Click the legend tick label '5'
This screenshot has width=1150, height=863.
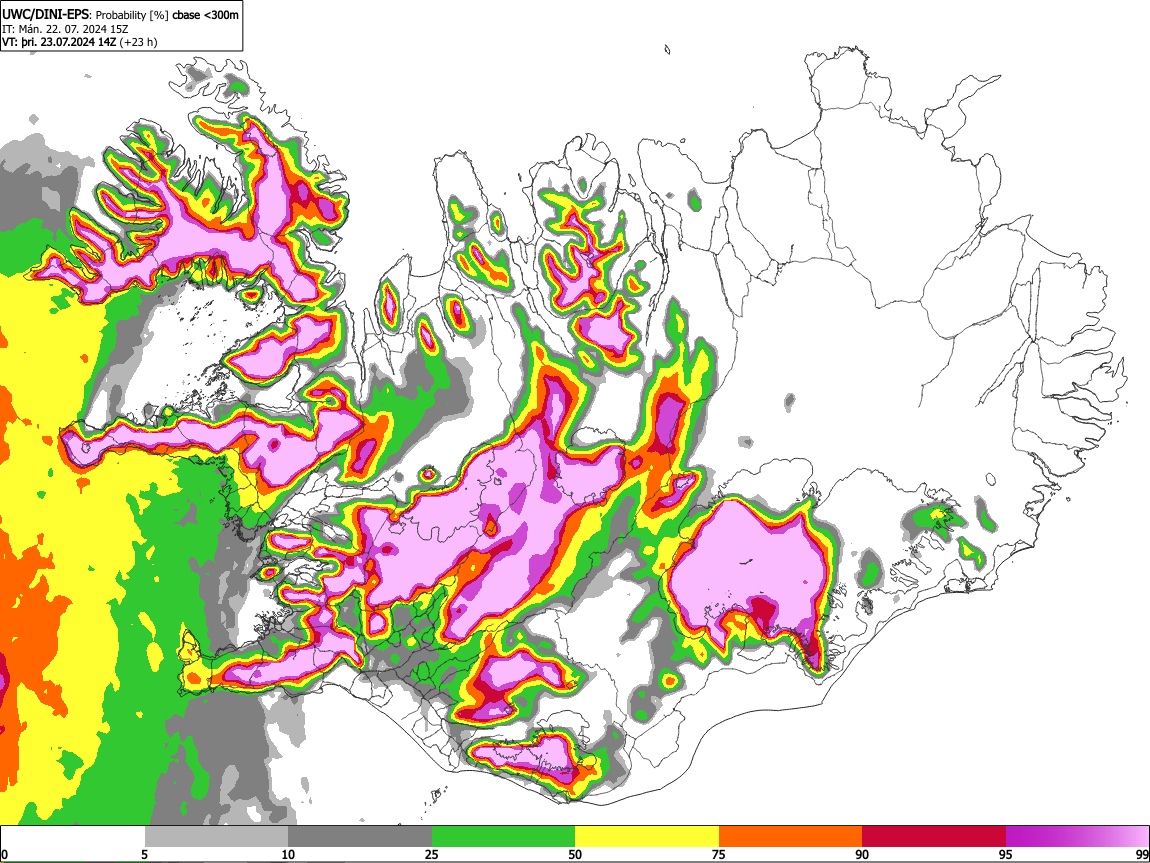pyautogui.click(x=144, y=854)
